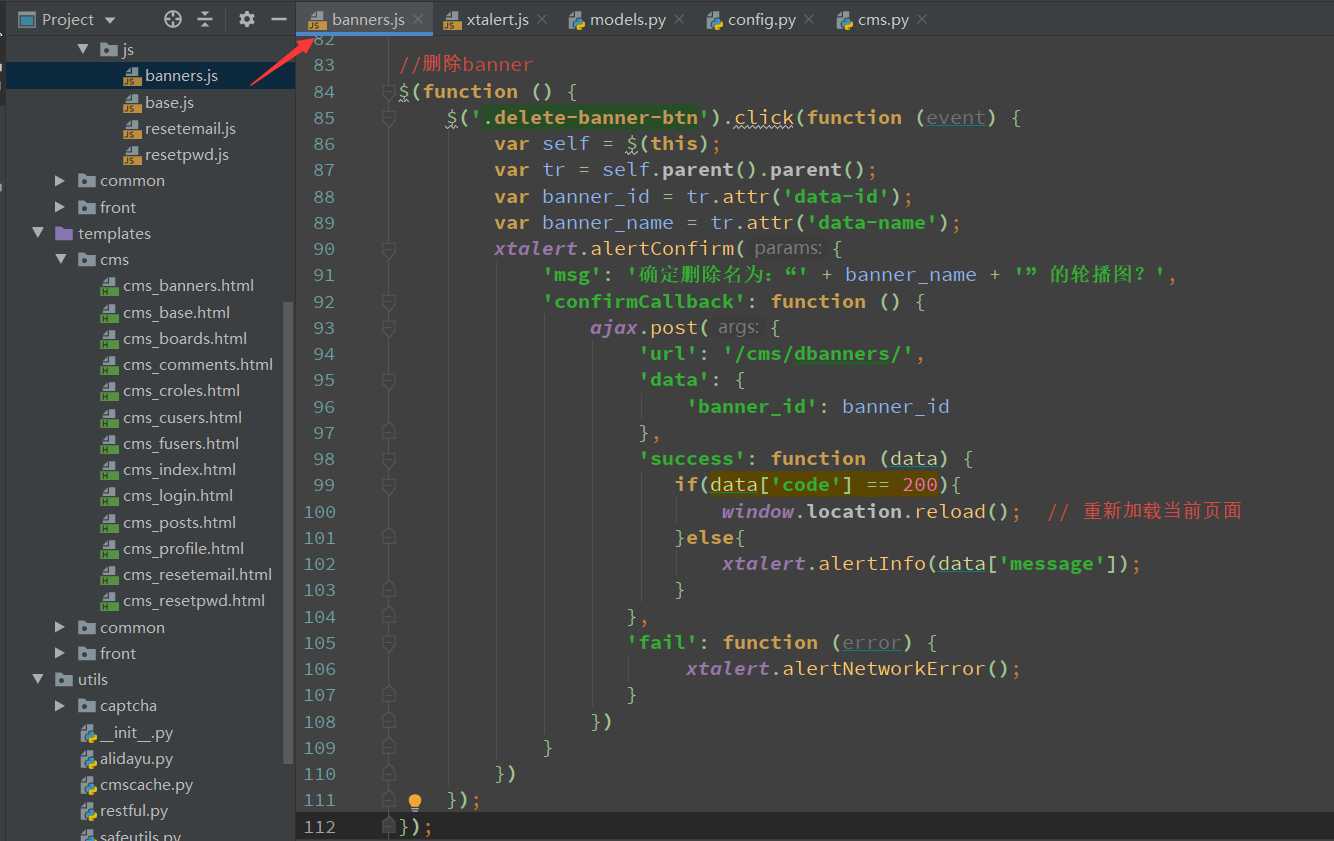Click line number 99 in the gutter
The height and width of the screenshot is (841, 1334).
[x=320, y=485]
